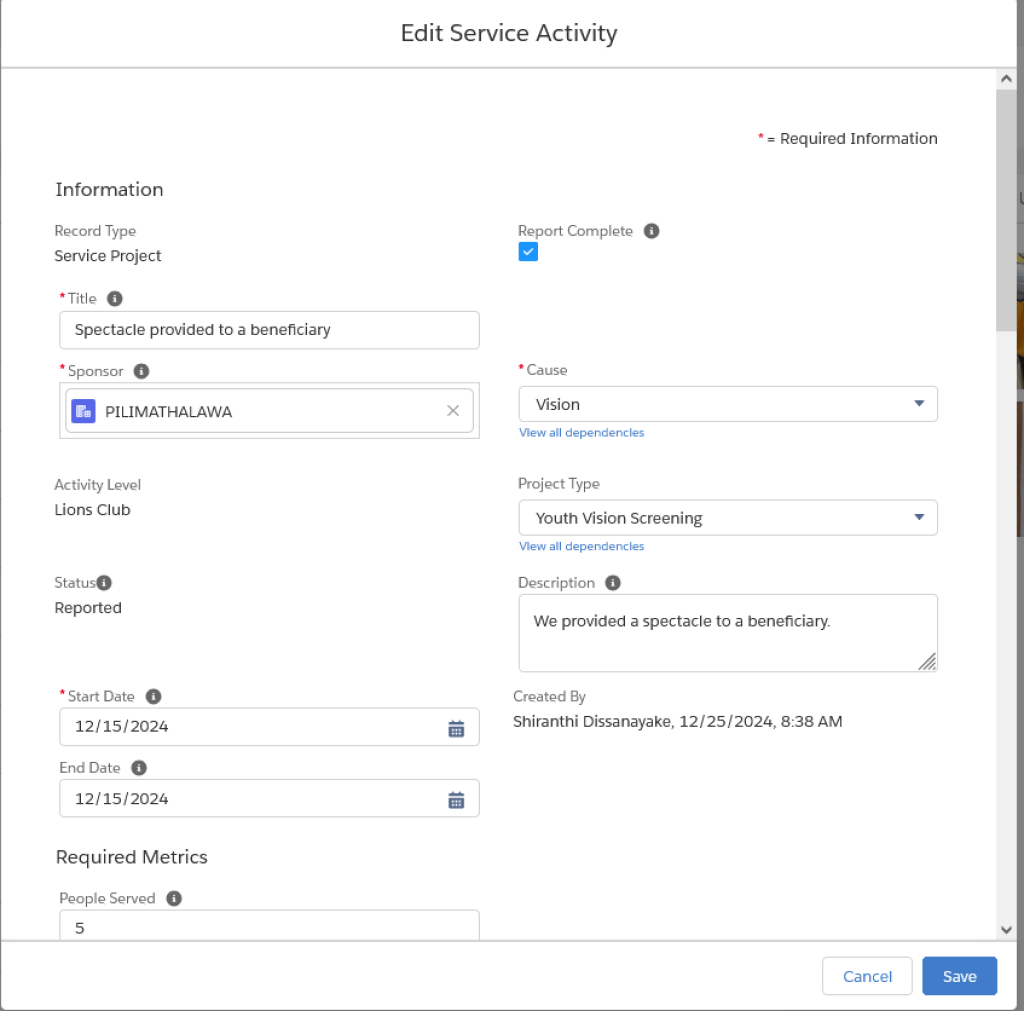The width and height of the screenshot is (1024, 1011).
Task: Click into the Title input field
Action: pos(269,330)
